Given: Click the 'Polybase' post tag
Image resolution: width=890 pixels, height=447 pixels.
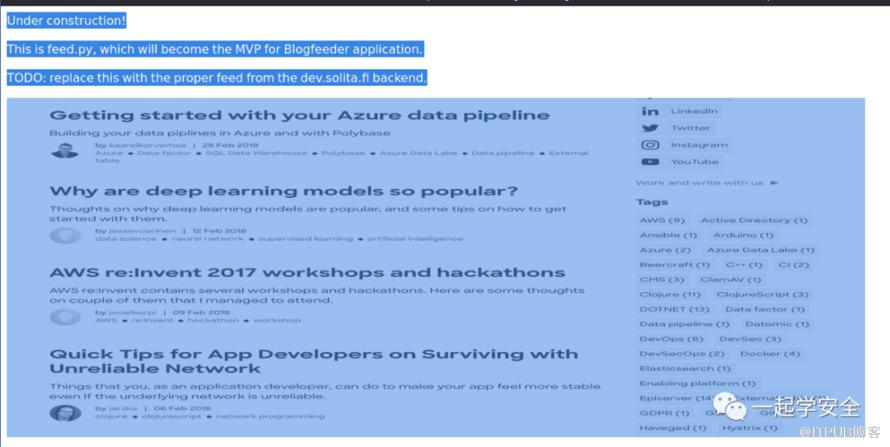Looking at the screenshot, I should click(343, 153).
